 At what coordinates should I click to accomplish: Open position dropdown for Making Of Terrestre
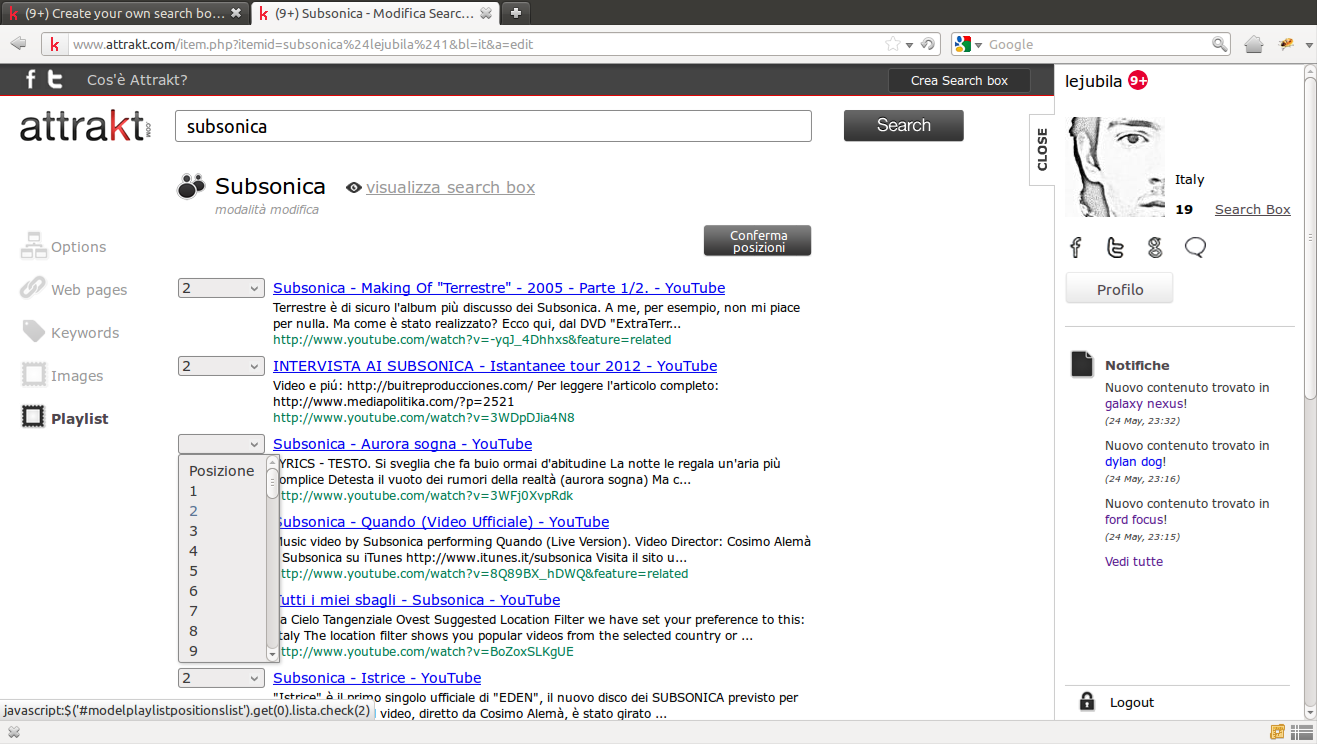[x=221, y=288]
